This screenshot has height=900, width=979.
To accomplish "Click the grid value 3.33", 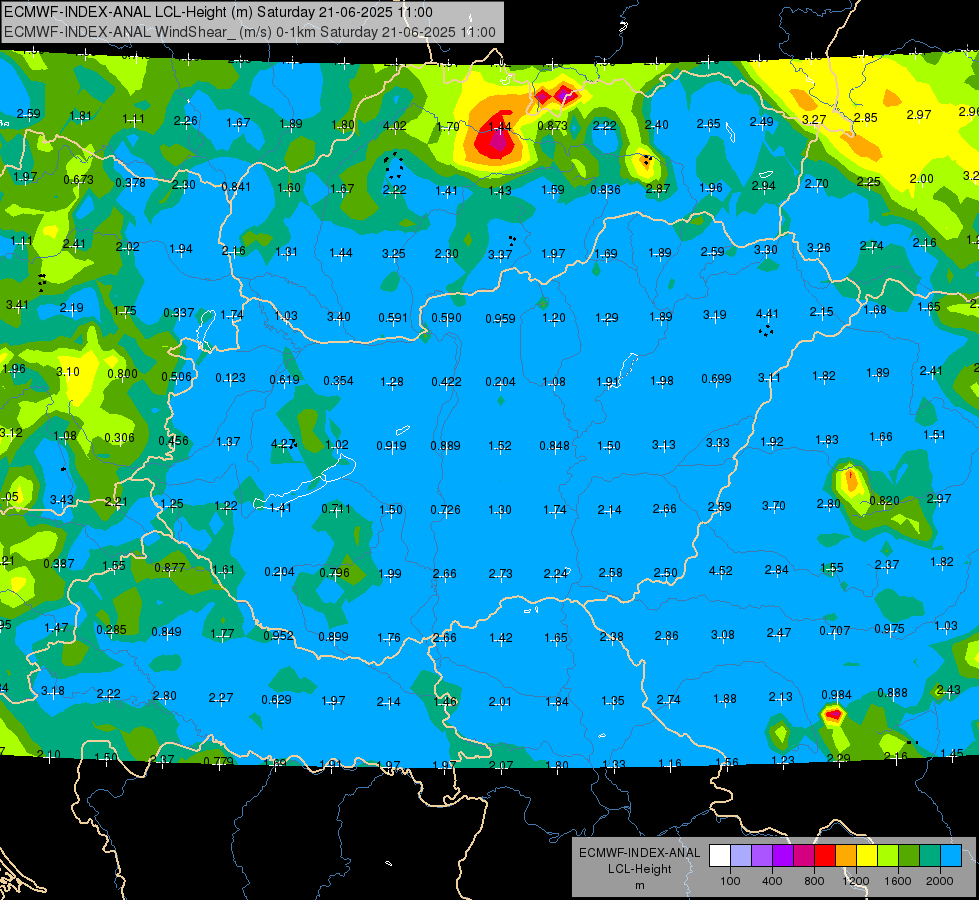I will pyautogui.click(x=718, y=443).
